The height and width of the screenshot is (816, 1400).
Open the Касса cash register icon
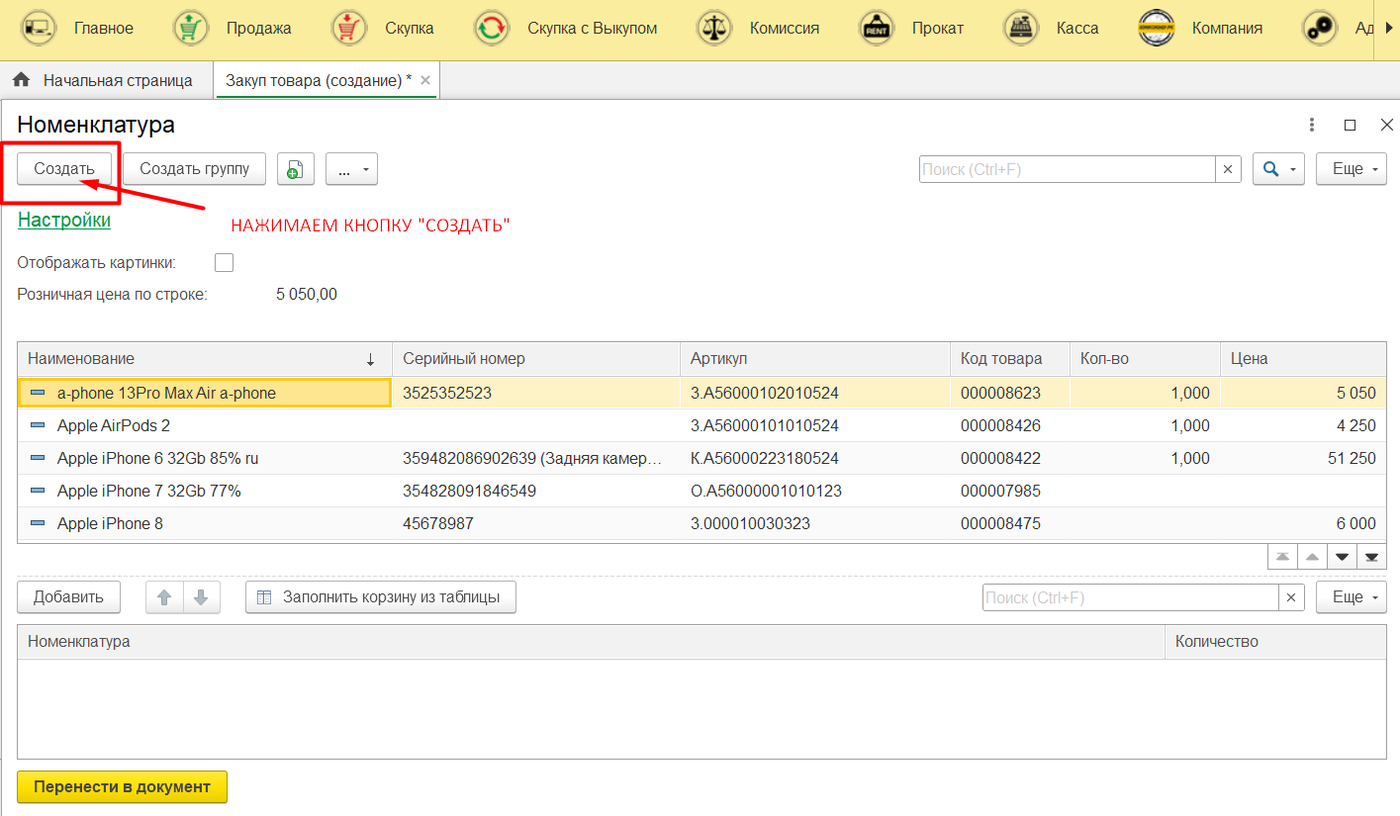[x=1020, y=28]
